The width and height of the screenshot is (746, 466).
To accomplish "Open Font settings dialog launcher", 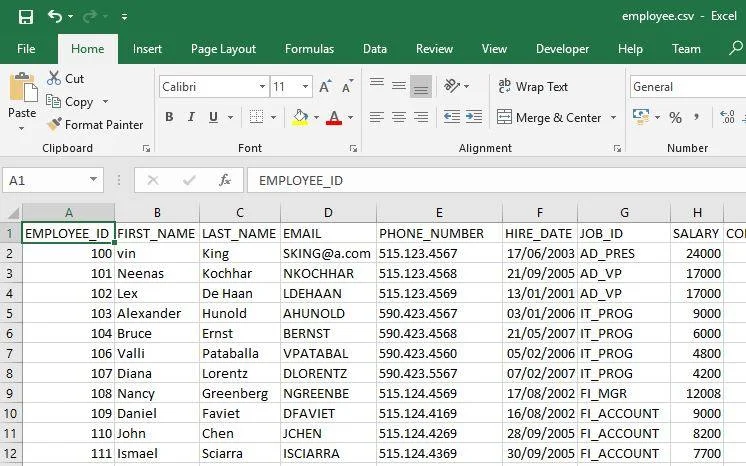I will pos(353,149).
